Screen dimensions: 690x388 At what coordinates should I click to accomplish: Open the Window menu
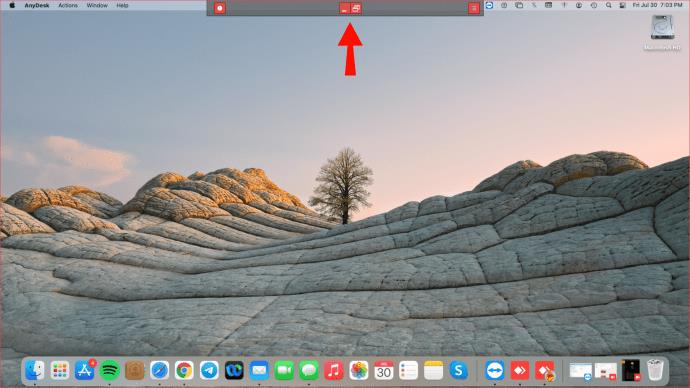pyautogui.click(x=97, y=5)
